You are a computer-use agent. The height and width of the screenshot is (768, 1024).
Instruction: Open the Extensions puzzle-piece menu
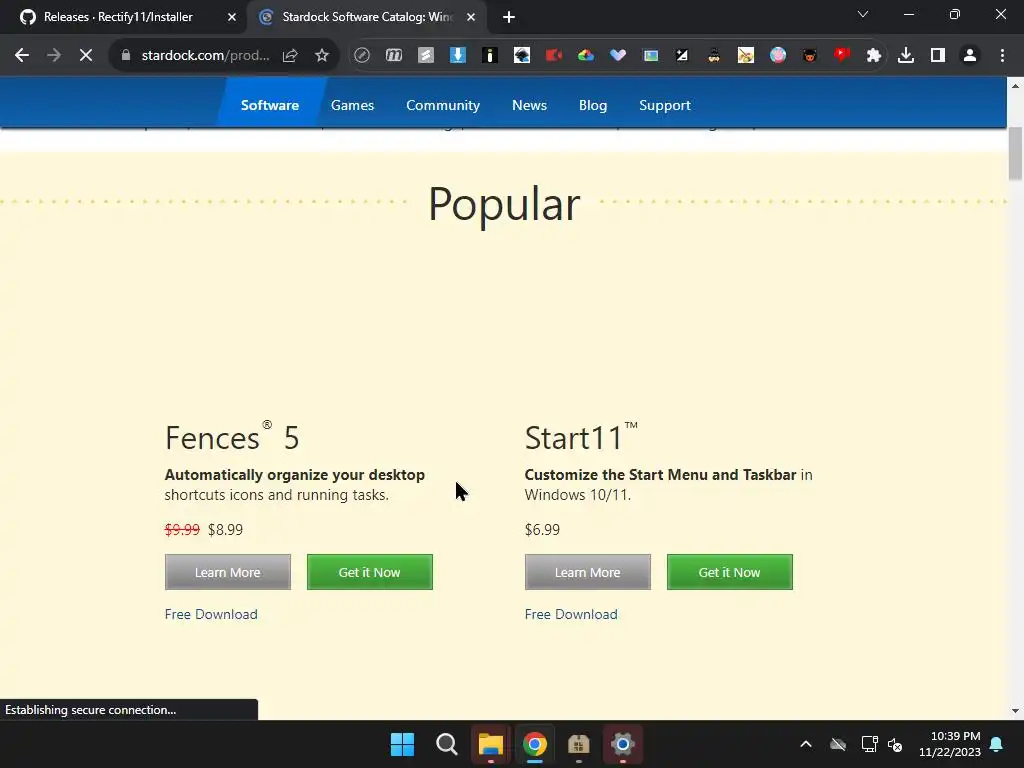[x=874, y=56]
